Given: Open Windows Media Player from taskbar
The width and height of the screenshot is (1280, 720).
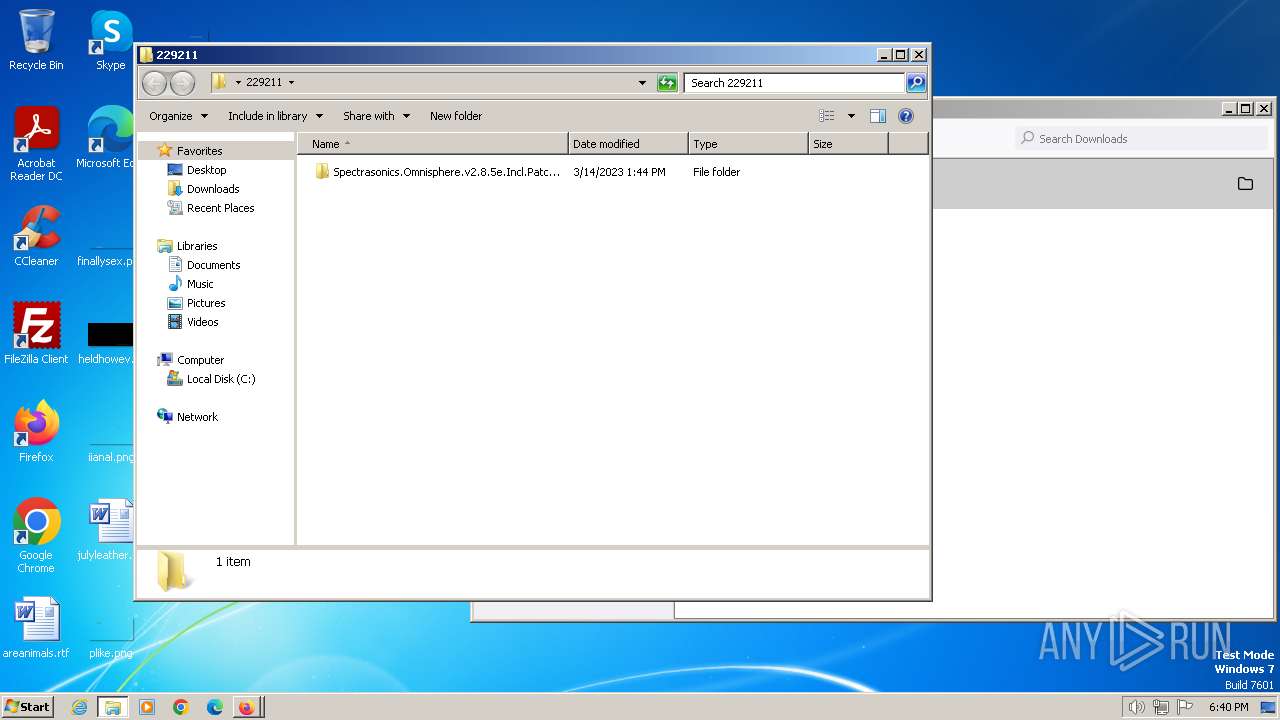Looking at the screenshot, I should (x=147, y=707).
